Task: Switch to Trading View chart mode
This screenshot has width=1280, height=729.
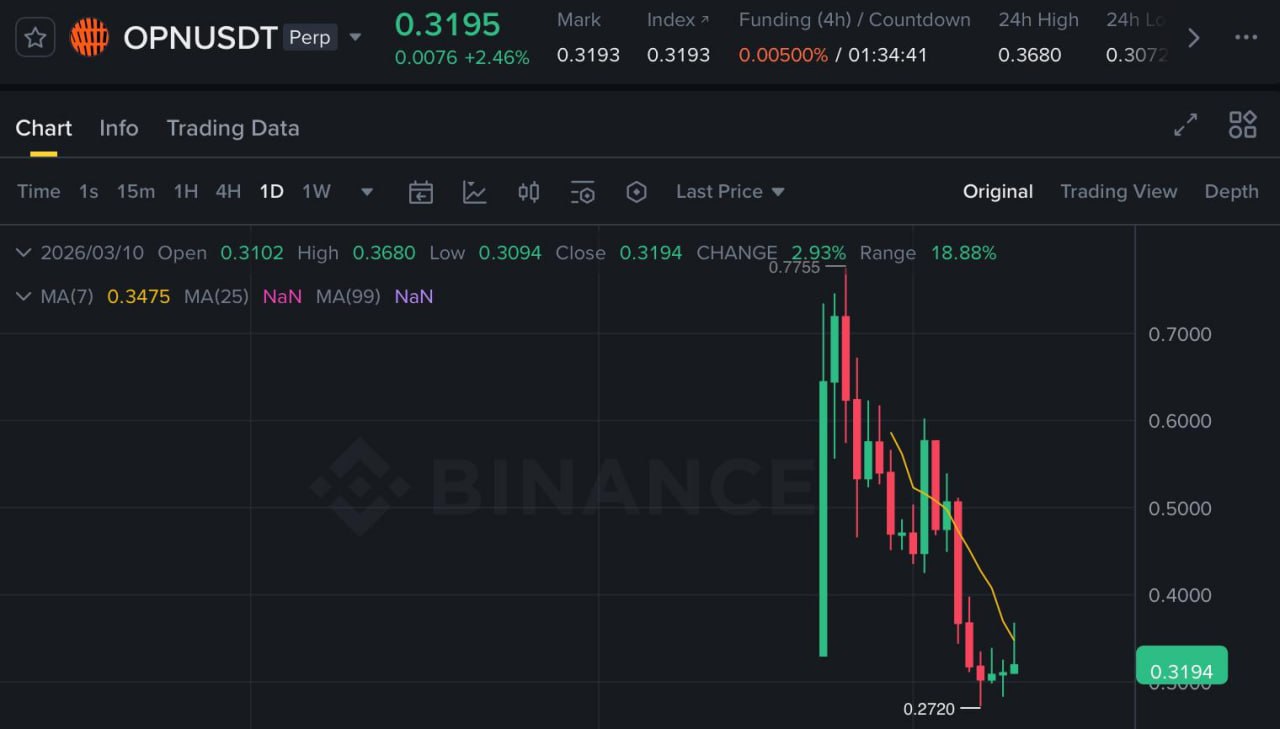Action: click(x=1118, y=191)
